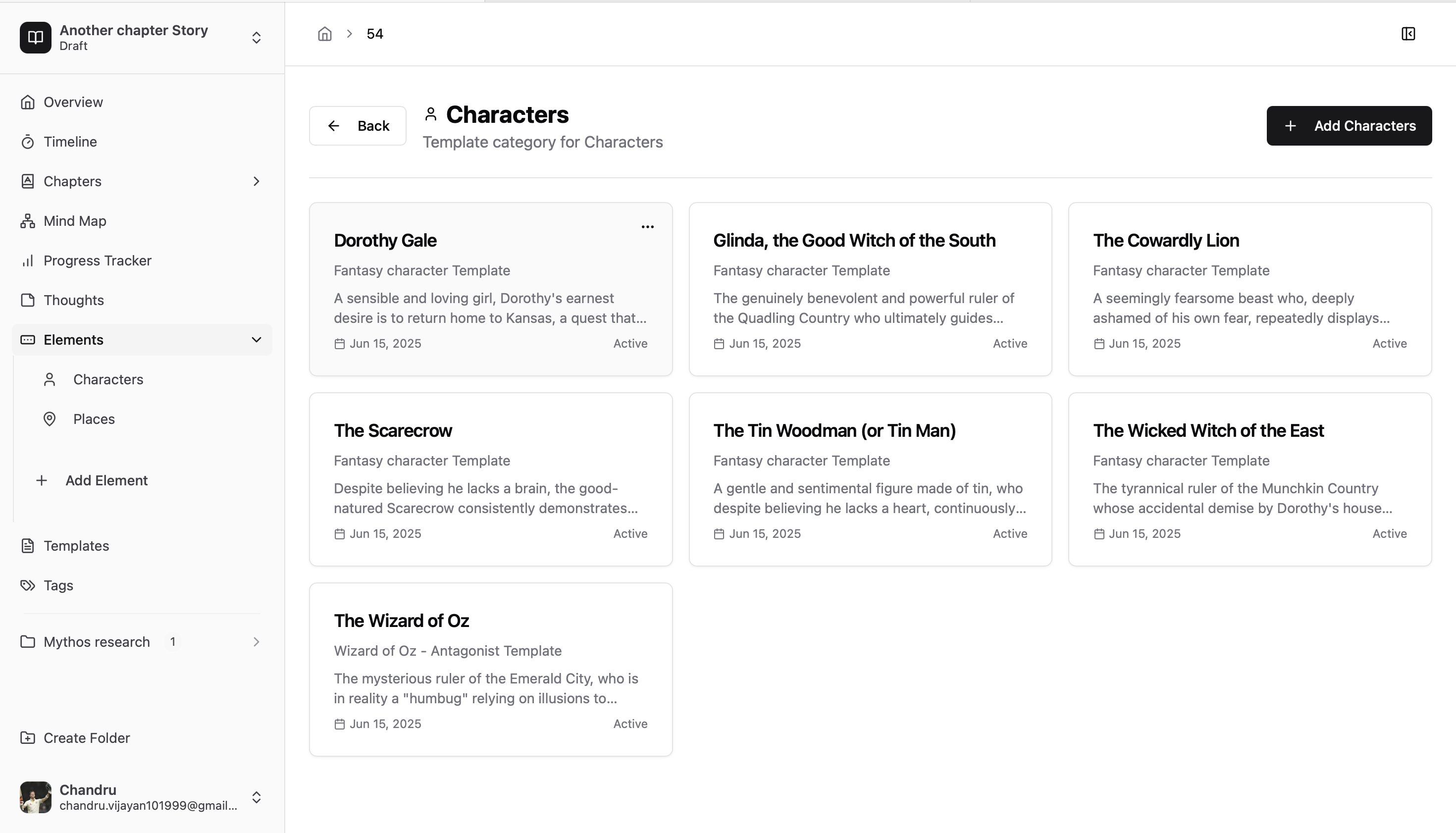Click the Back button
This screenshot has width=1456, height=833.
click(x=358, y=126)
